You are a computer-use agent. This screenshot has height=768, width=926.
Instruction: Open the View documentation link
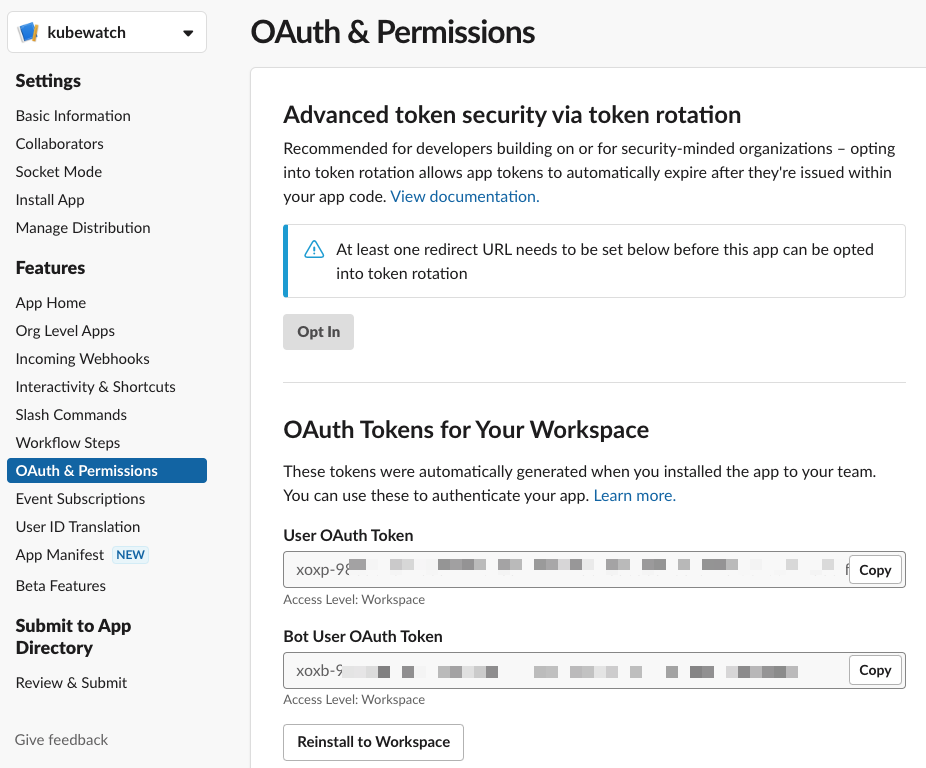[465, 196]
